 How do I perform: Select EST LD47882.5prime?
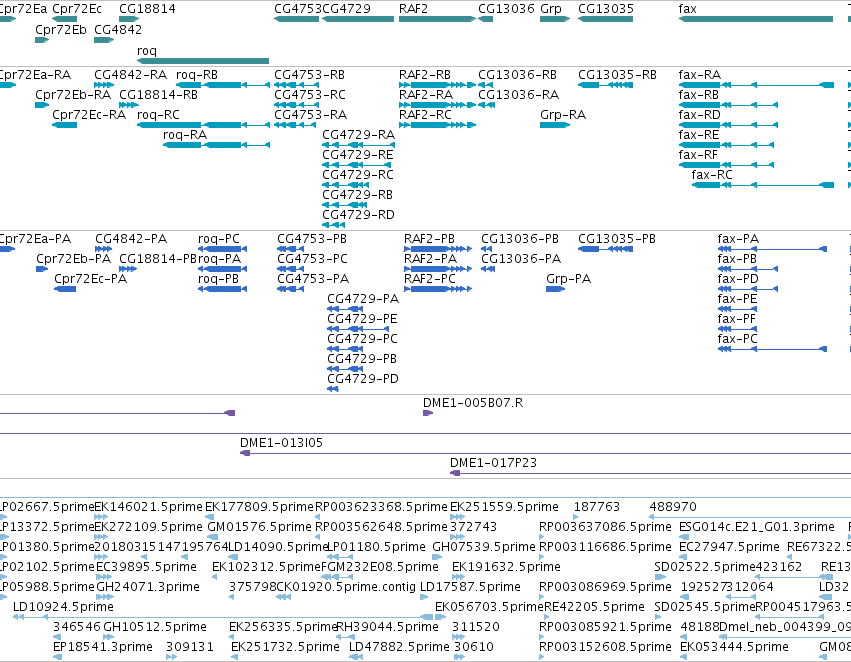coord(399,647)
